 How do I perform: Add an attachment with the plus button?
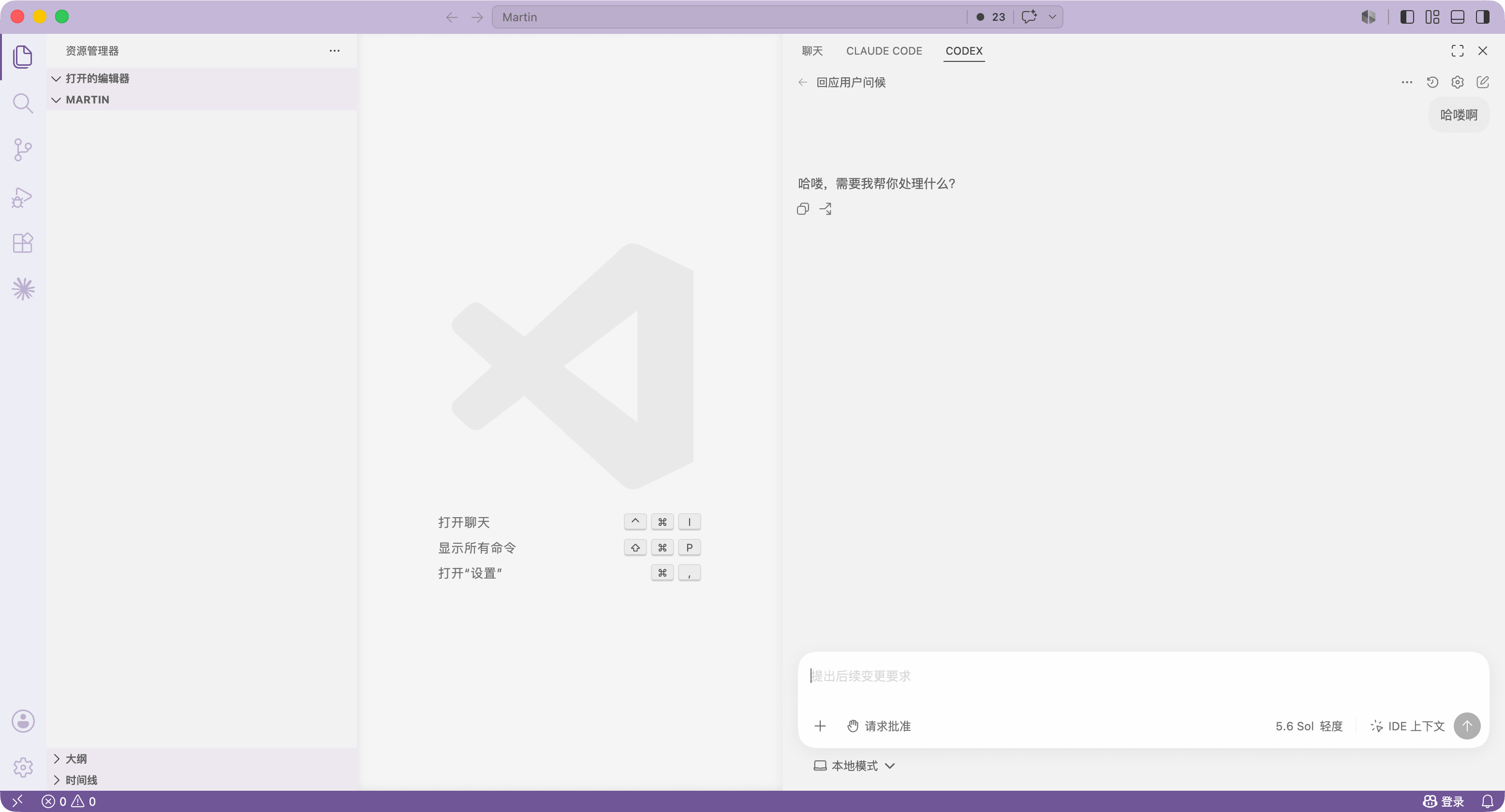[x=820, y=725]
